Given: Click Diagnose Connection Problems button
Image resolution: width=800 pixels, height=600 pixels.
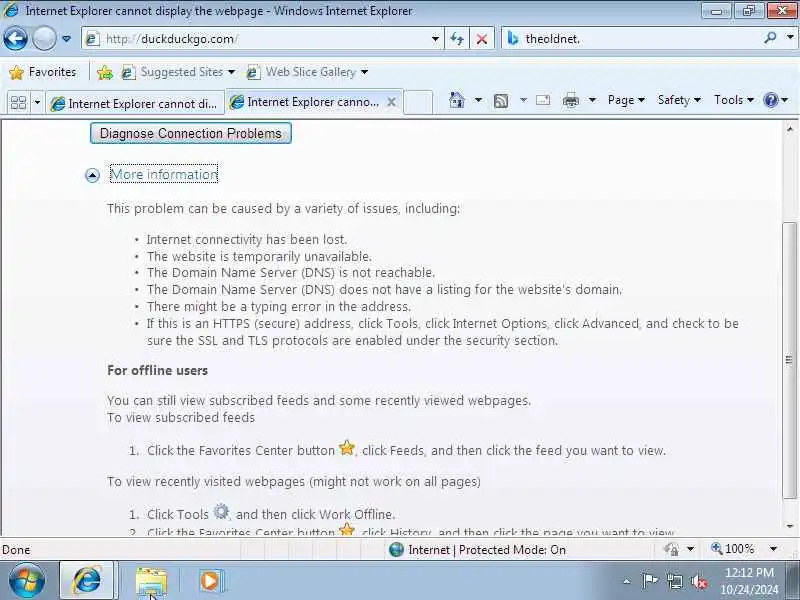Looking at the screenshot, I should tap(191, 133).
